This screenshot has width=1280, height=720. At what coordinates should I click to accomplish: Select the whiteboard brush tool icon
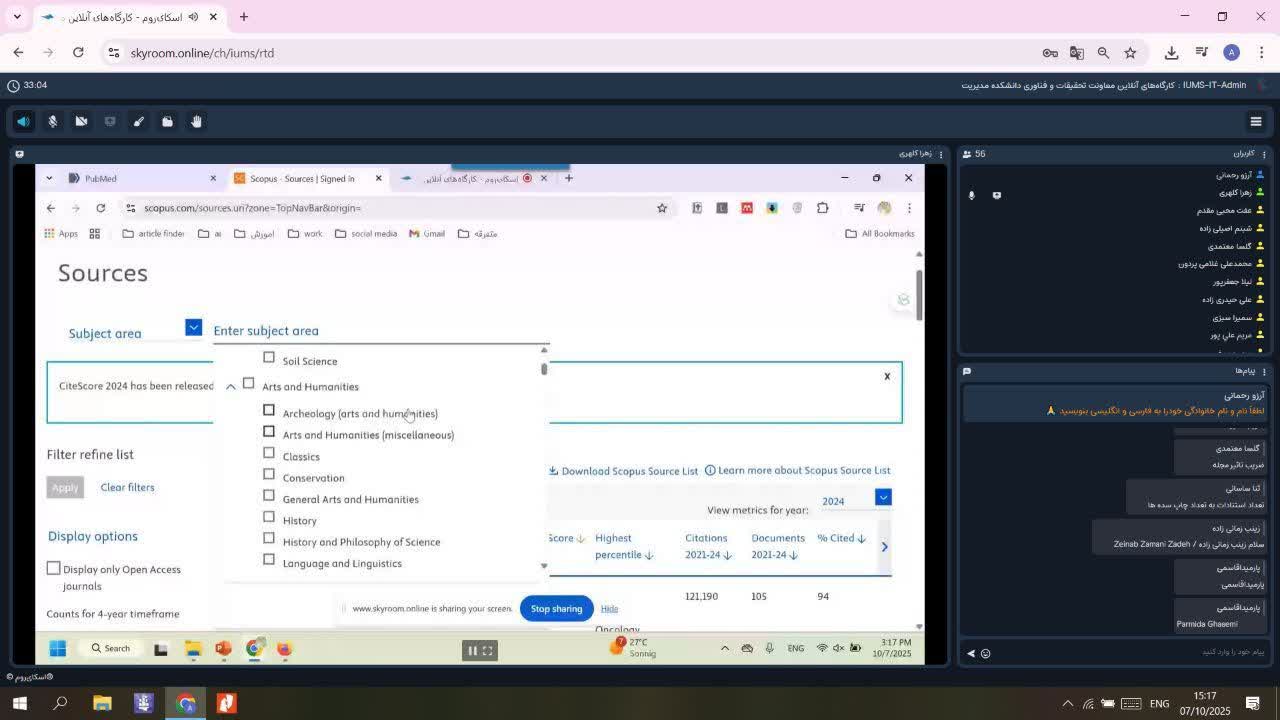coord(139,122)
